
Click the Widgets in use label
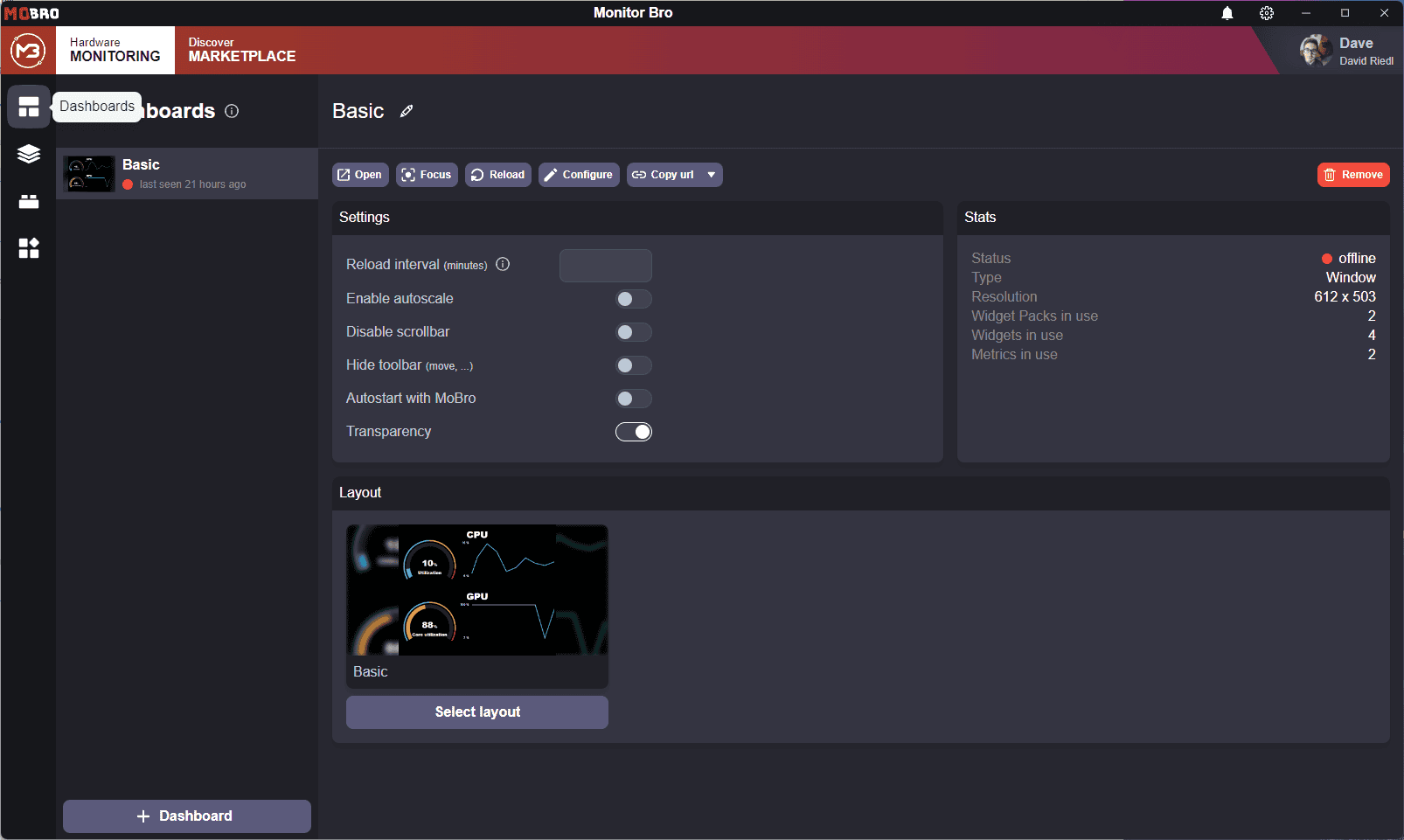[x=1017, y=335]
